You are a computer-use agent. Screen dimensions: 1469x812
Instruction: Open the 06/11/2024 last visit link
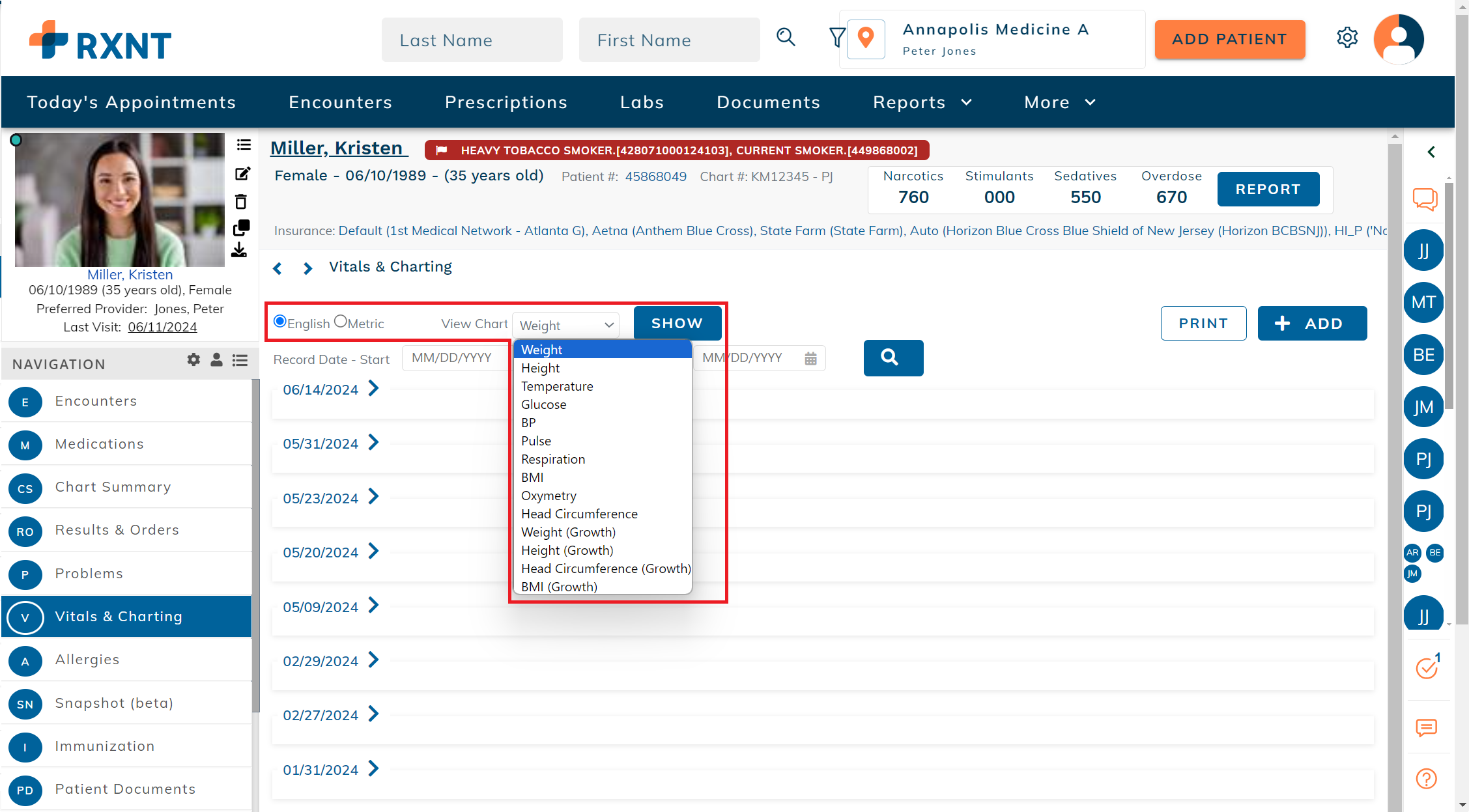point(162,327)
